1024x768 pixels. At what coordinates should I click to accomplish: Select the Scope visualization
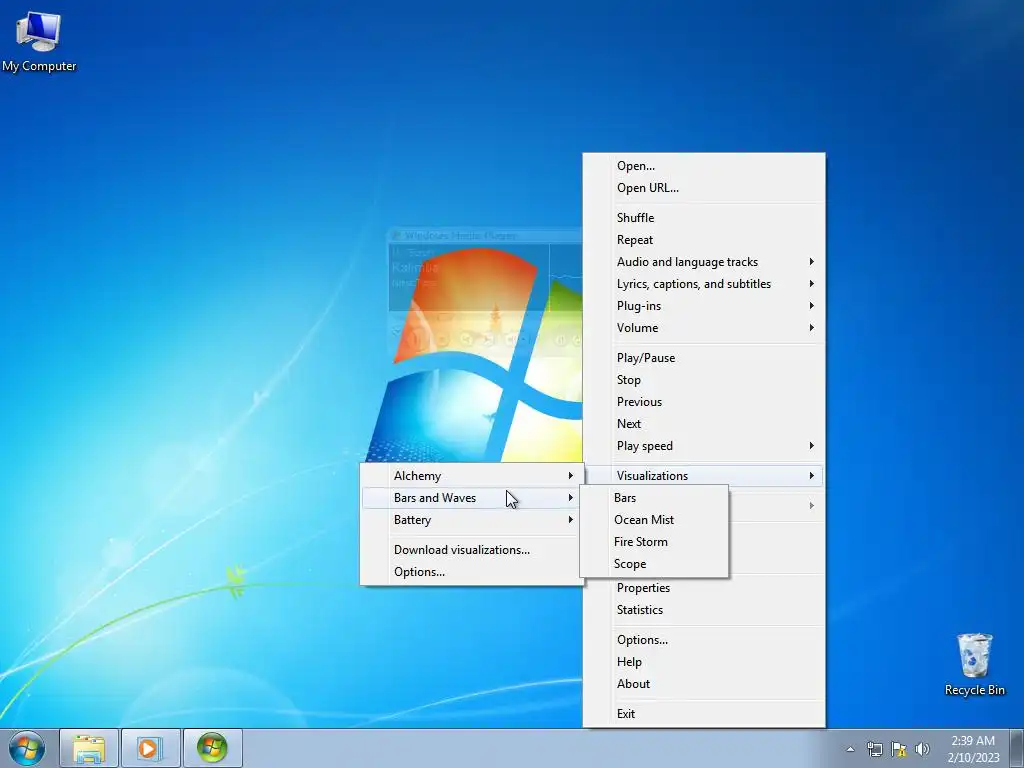654,564
